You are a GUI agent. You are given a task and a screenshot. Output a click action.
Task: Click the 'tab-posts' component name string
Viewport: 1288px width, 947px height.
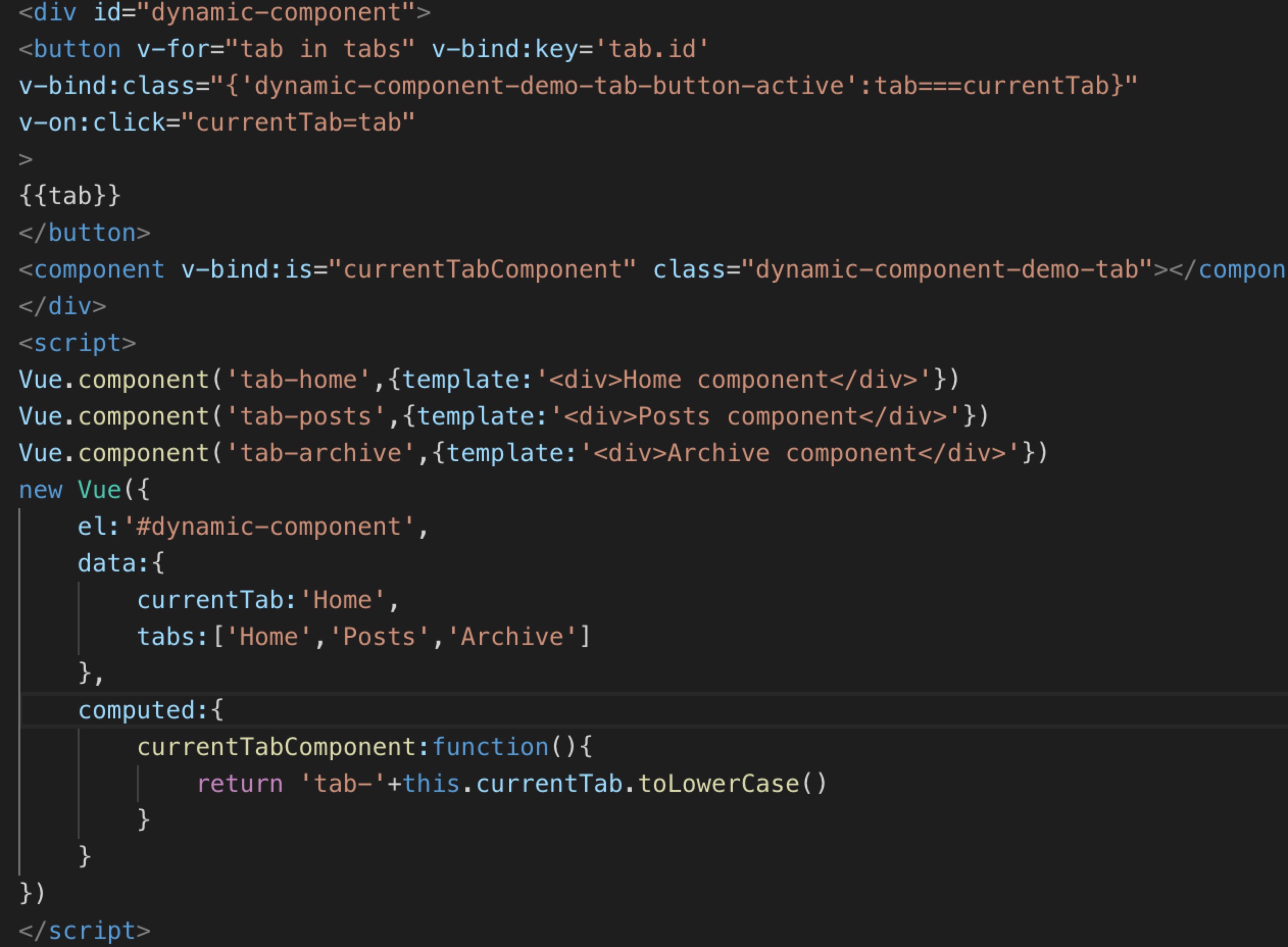click(x=306, y=416)
